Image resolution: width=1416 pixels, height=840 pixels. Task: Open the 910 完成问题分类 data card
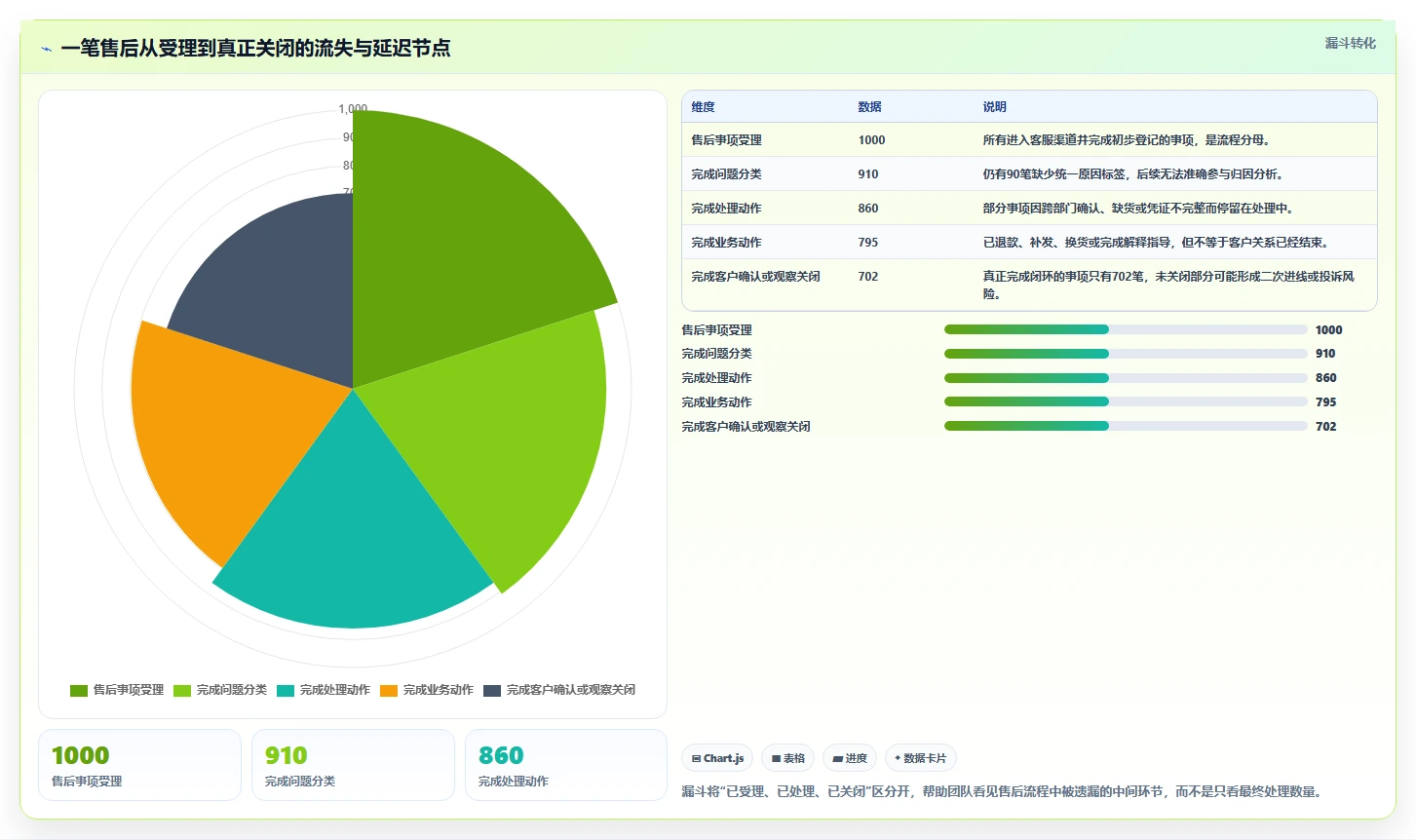pos(353,765)
